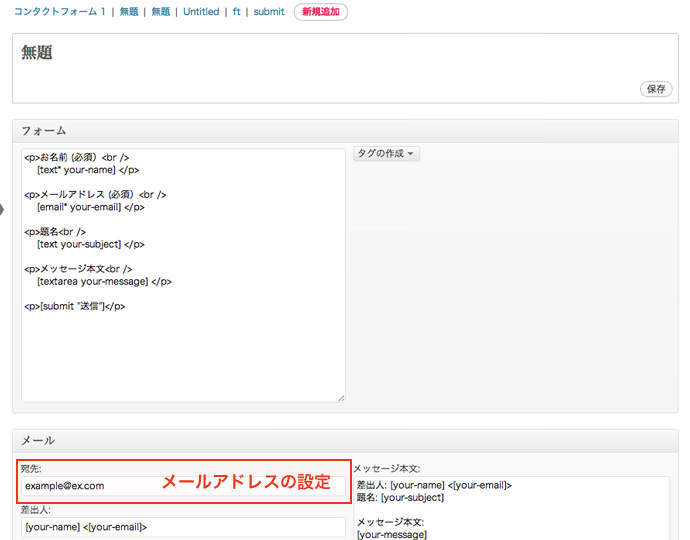
Task: Click the 差出人 sender input field
Action: click(x=183, y=527)
